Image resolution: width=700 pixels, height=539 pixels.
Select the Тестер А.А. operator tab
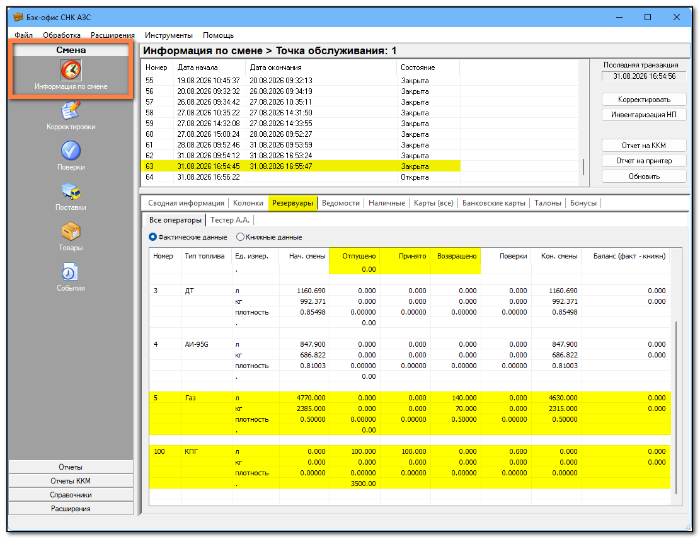[230, 220]
